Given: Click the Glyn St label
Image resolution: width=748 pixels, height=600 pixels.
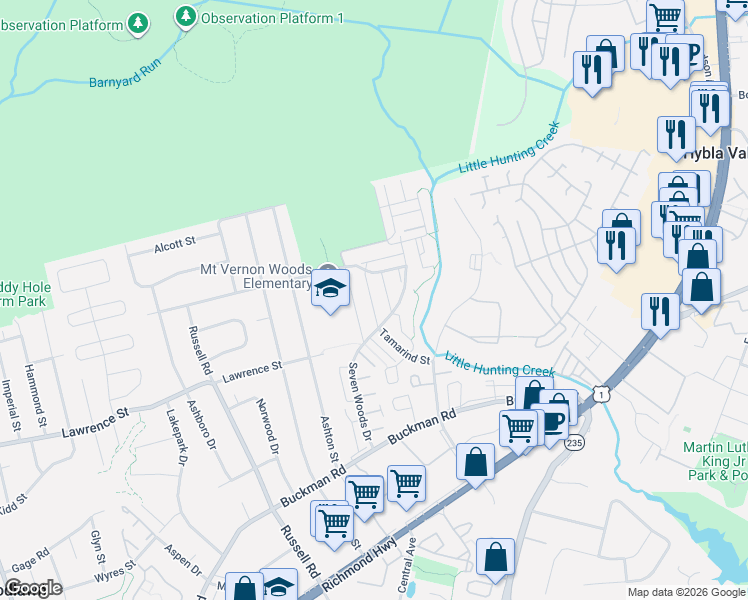Looking at the screenshot, I should 98,547.
